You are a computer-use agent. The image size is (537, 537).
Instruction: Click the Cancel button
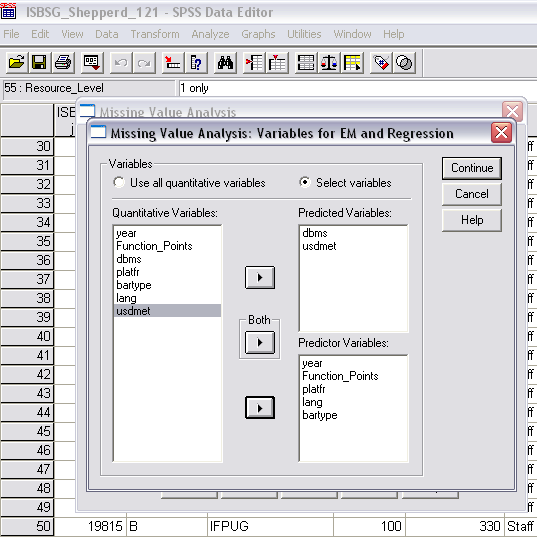tap(472, 194)
